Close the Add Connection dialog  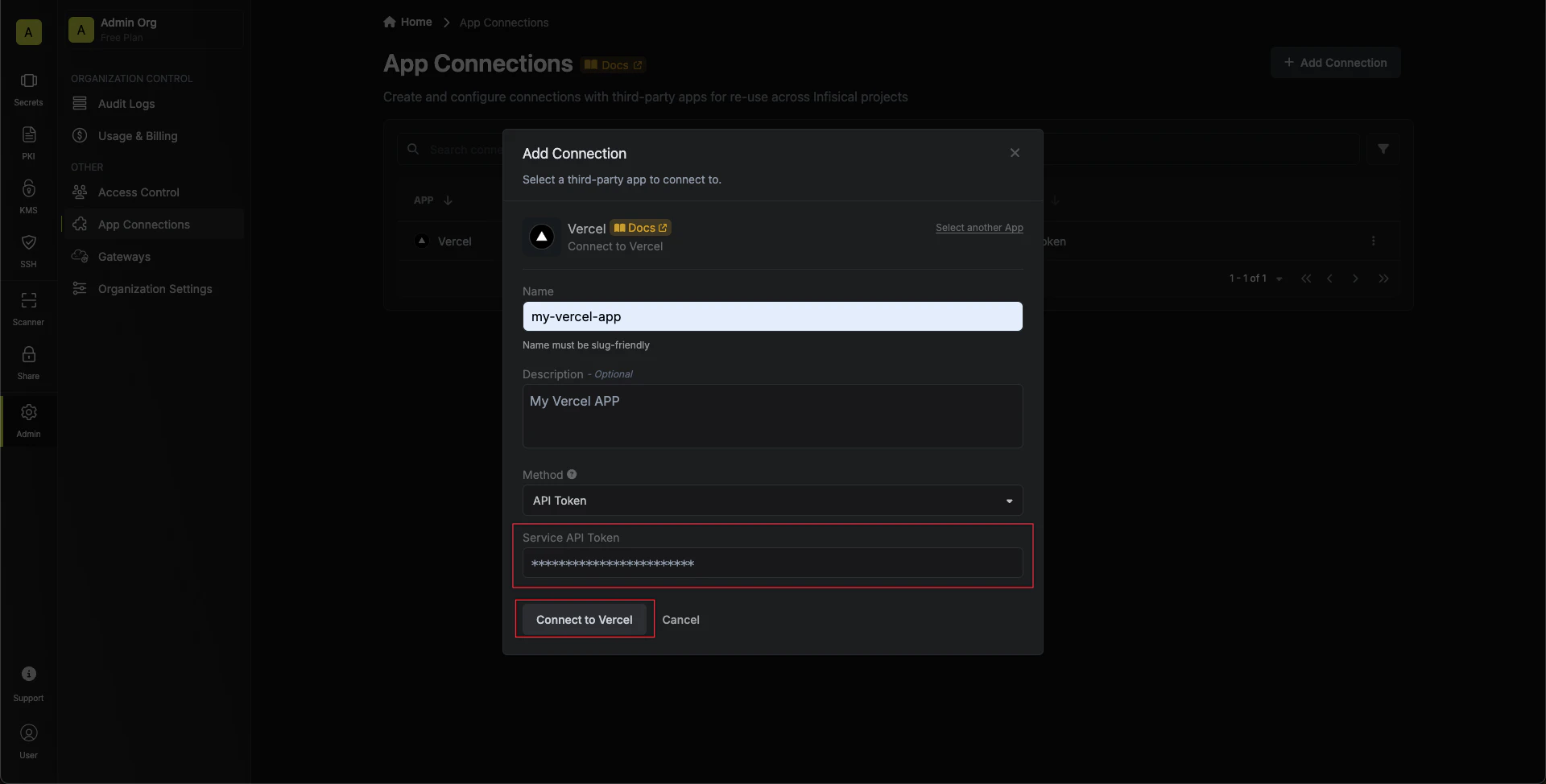[1015, 153]
